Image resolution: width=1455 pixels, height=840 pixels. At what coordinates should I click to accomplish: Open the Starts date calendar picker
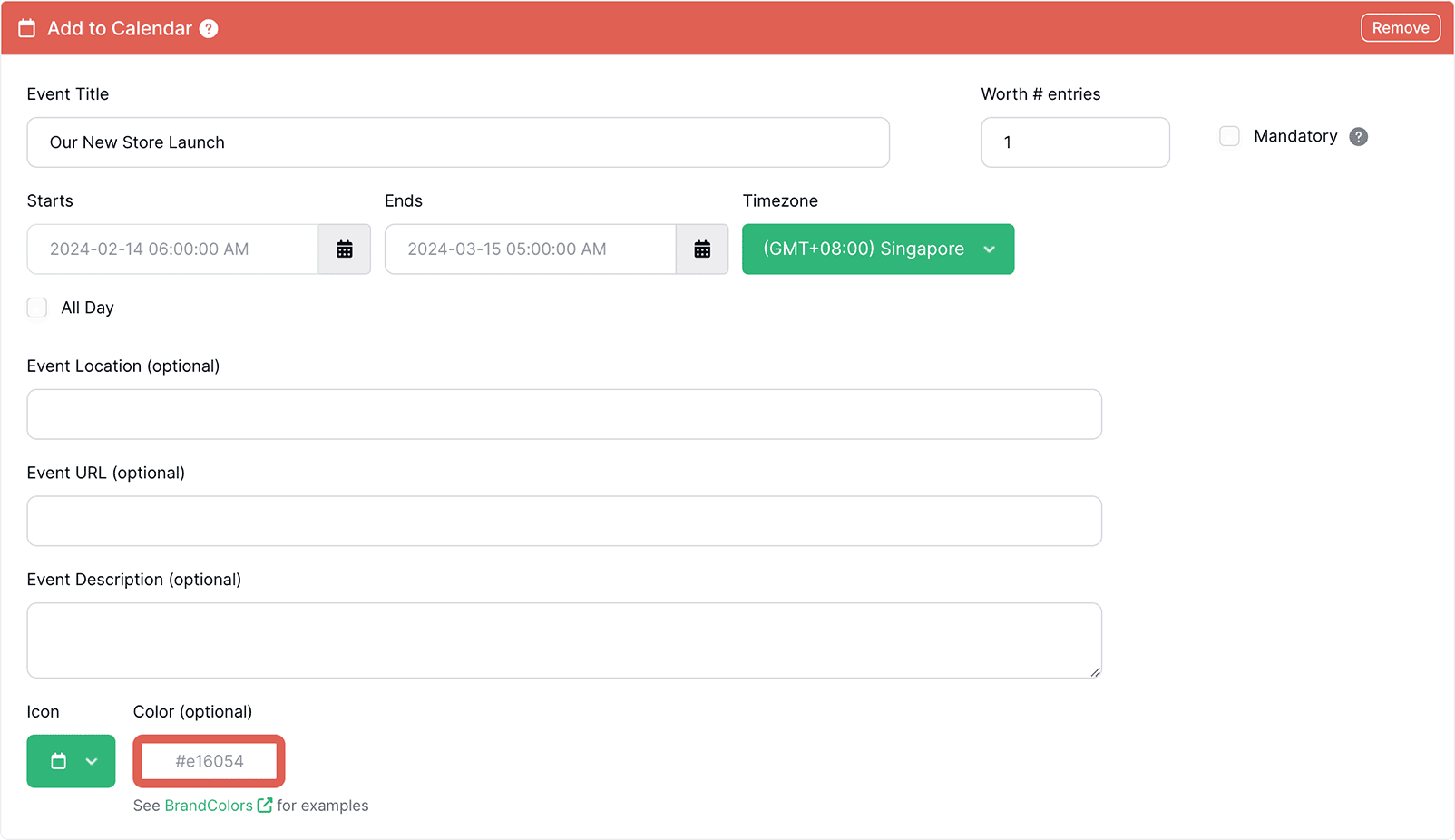(345, 249)
